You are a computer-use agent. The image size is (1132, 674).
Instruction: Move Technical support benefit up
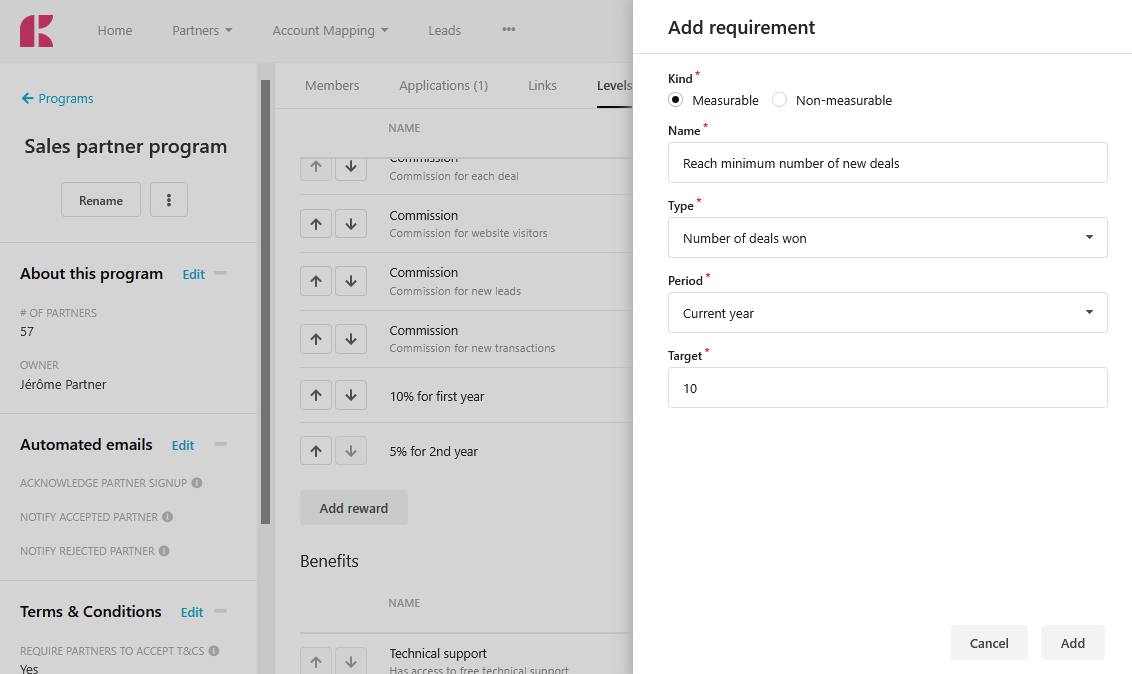click(316, 660)
